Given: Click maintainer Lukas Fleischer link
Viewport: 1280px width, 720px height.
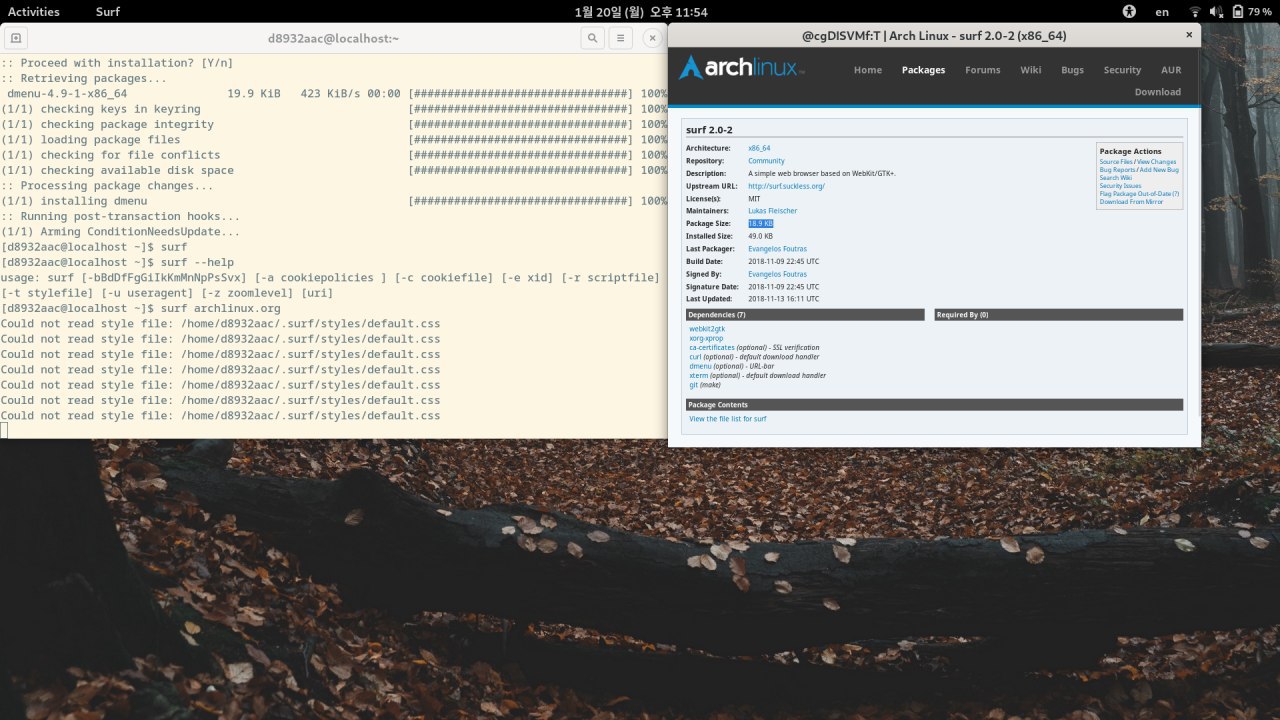Looking at the screenshot, I should pos(772,211).
